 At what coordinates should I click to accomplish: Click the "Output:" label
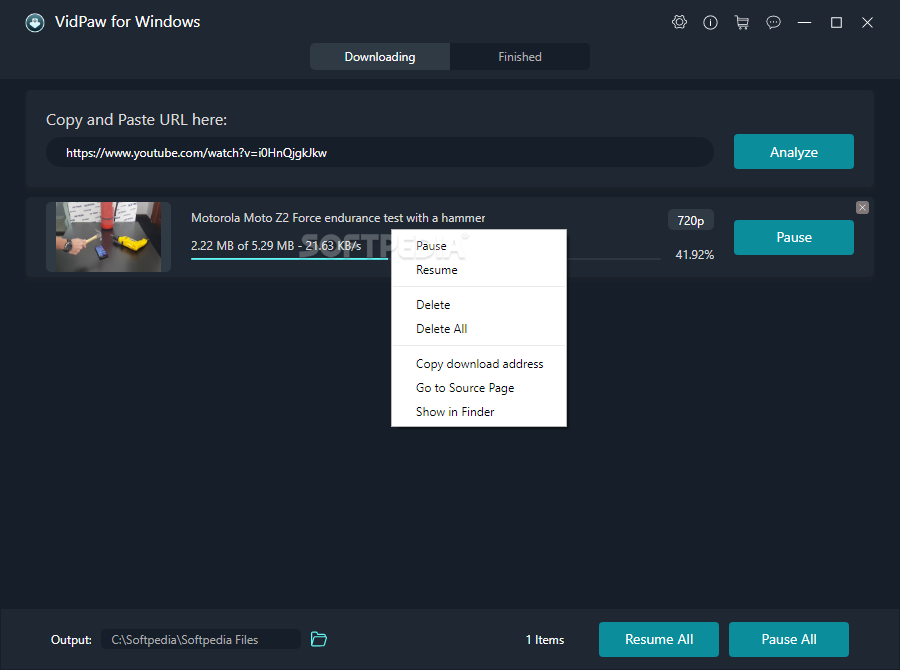coord(71,640)
